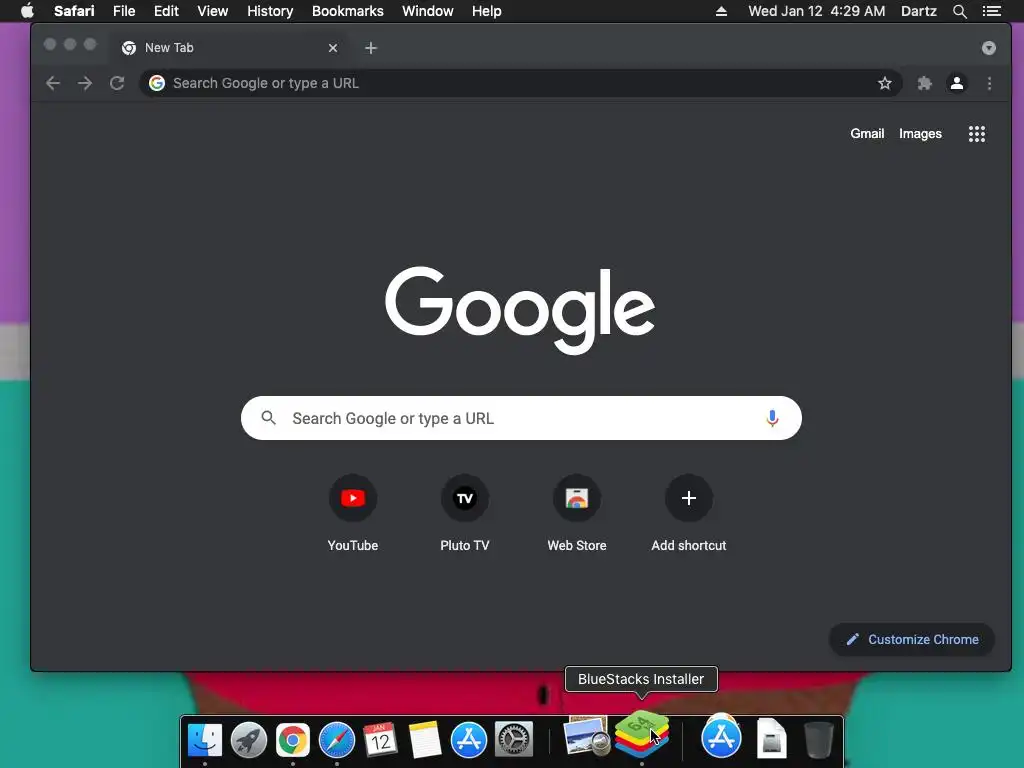The width and height of the screenshot is (1024, 768).
Task: Open the Extensions puzzle icon
Action: pos(924,83)
